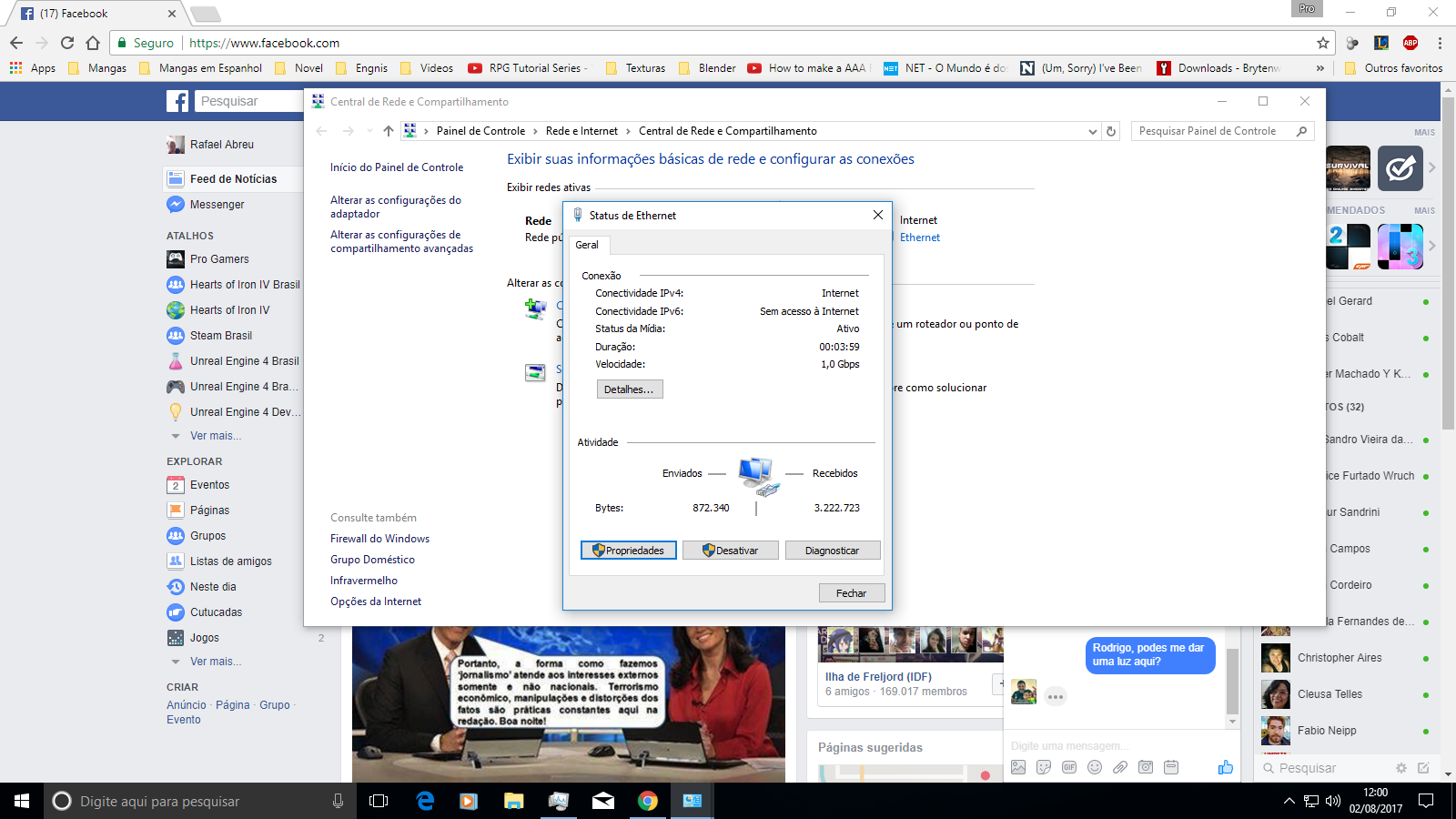Open Alterar as configurações do adaptador
The image size is (1456, 819).
pyautogui.click(x=396, y=207)
